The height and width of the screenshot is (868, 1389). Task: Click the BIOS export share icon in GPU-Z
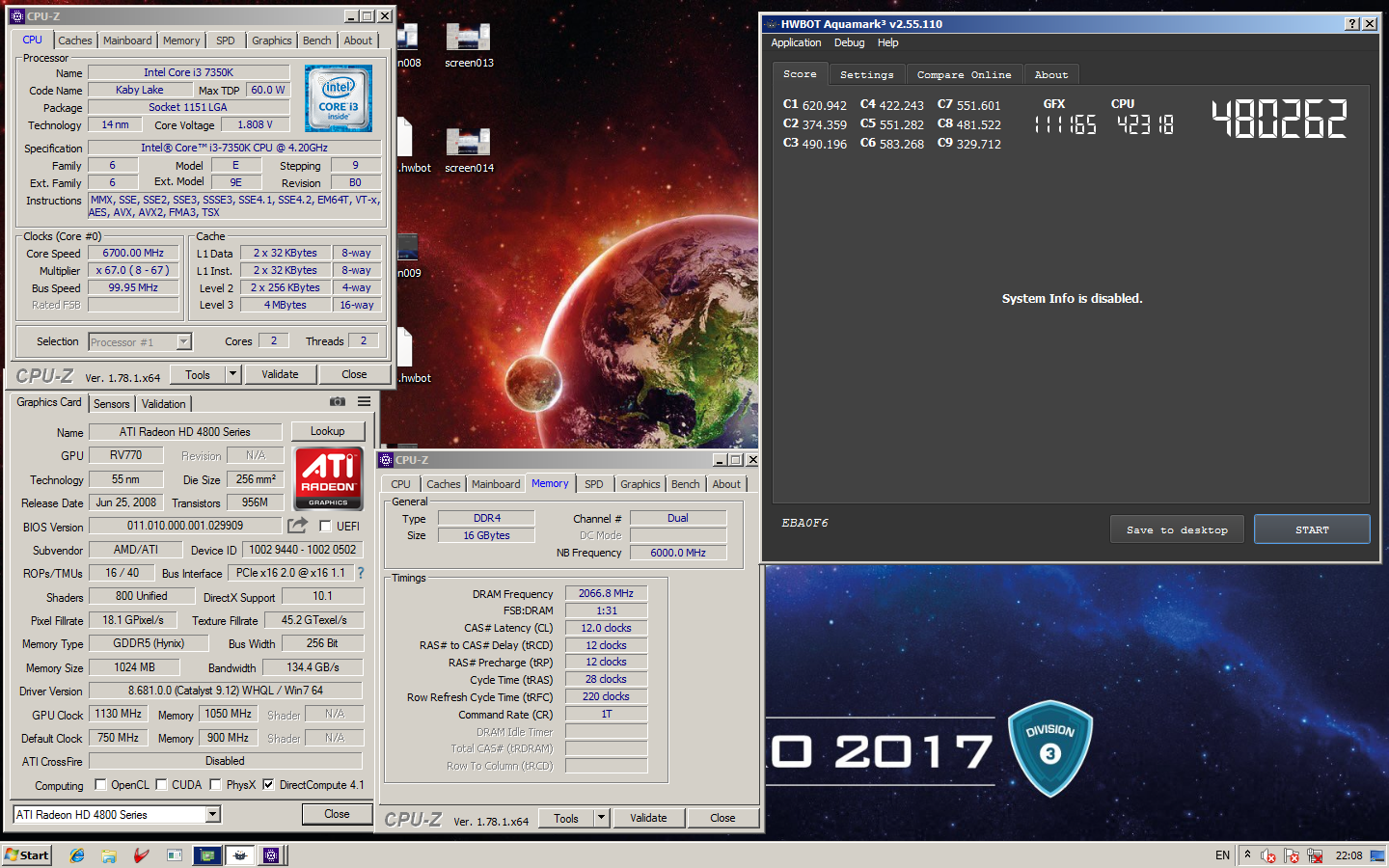tap(297, 525)
